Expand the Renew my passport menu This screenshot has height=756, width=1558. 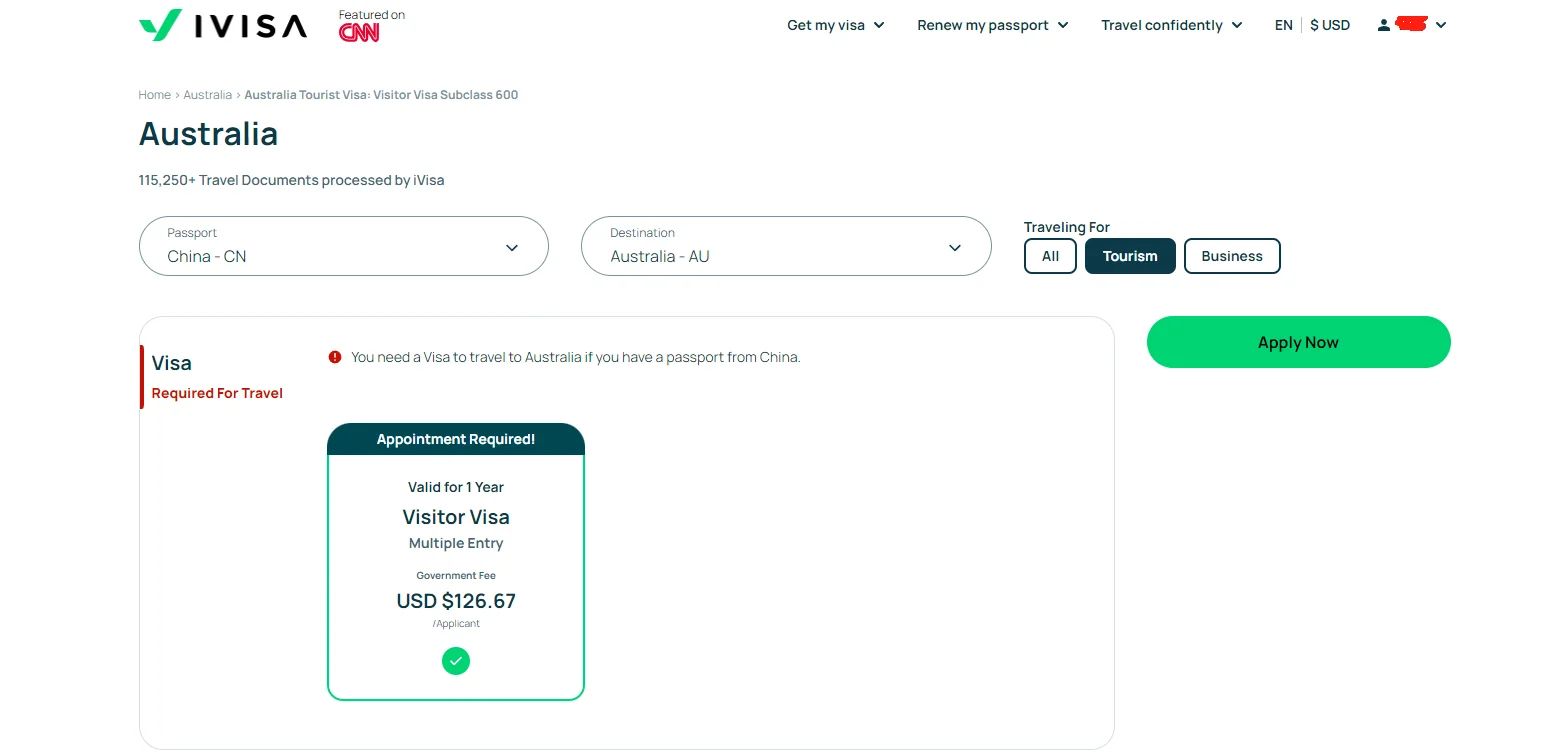pyautogui.click(x=993, y=25)
